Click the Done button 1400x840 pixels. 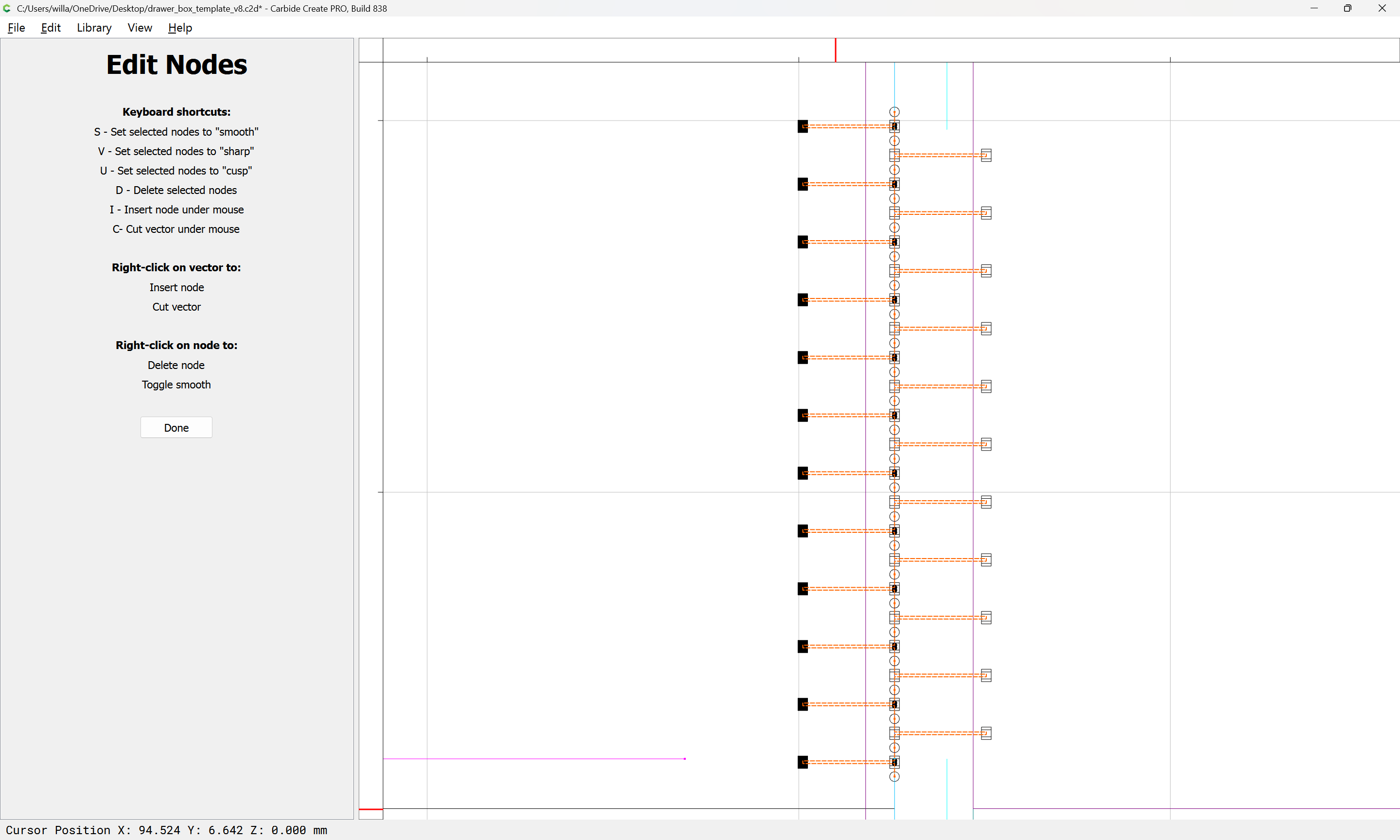176,427
